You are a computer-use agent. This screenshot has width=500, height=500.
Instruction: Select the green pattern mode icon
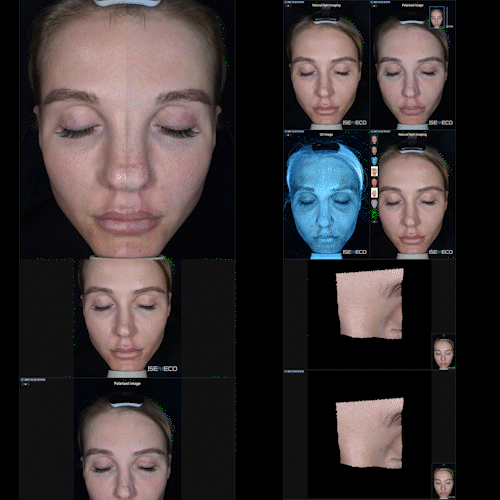click(374, 214)
